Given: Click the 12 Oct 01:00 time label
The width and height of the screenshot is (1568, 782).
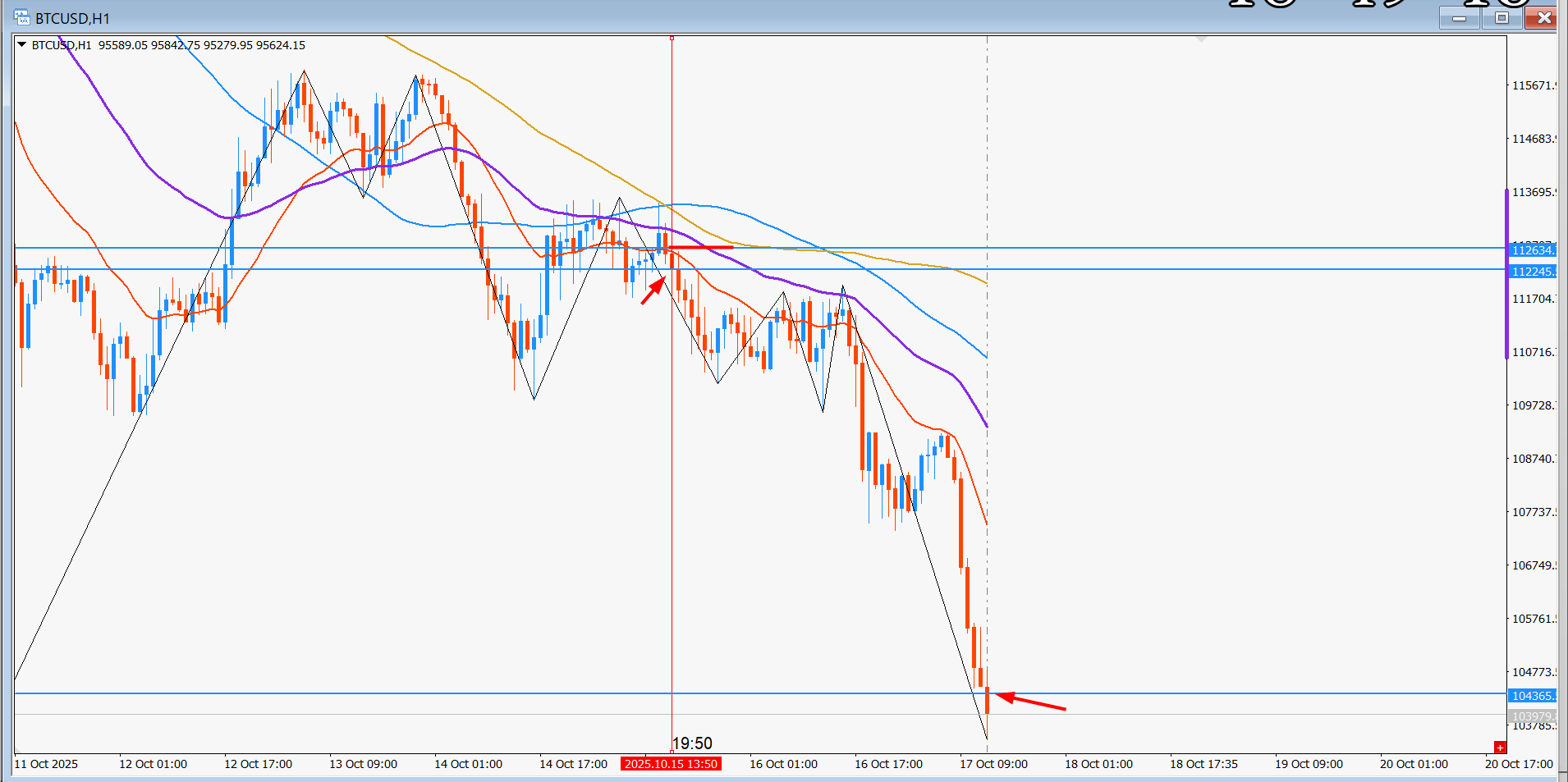Looking at the screenshot, I should (153, 764).
